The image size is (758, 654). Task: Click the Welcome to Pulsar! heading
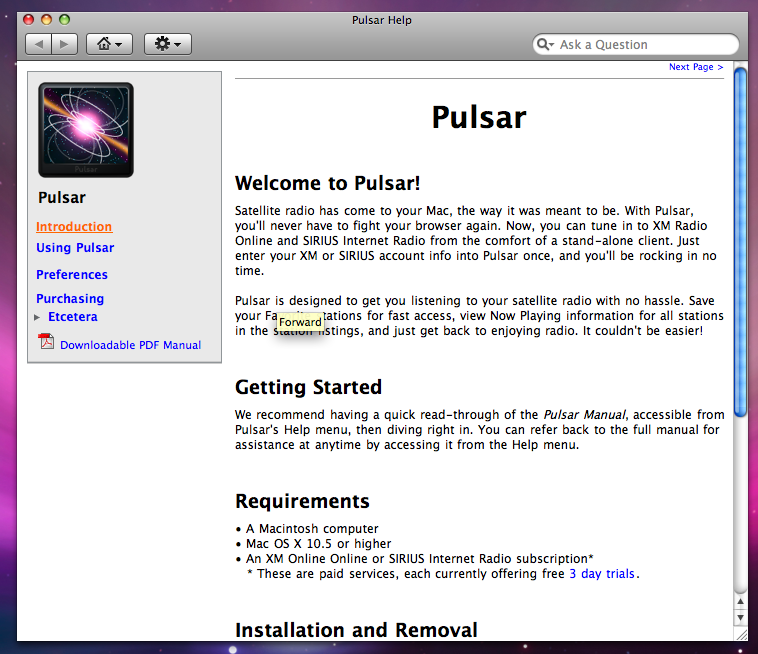328,184
